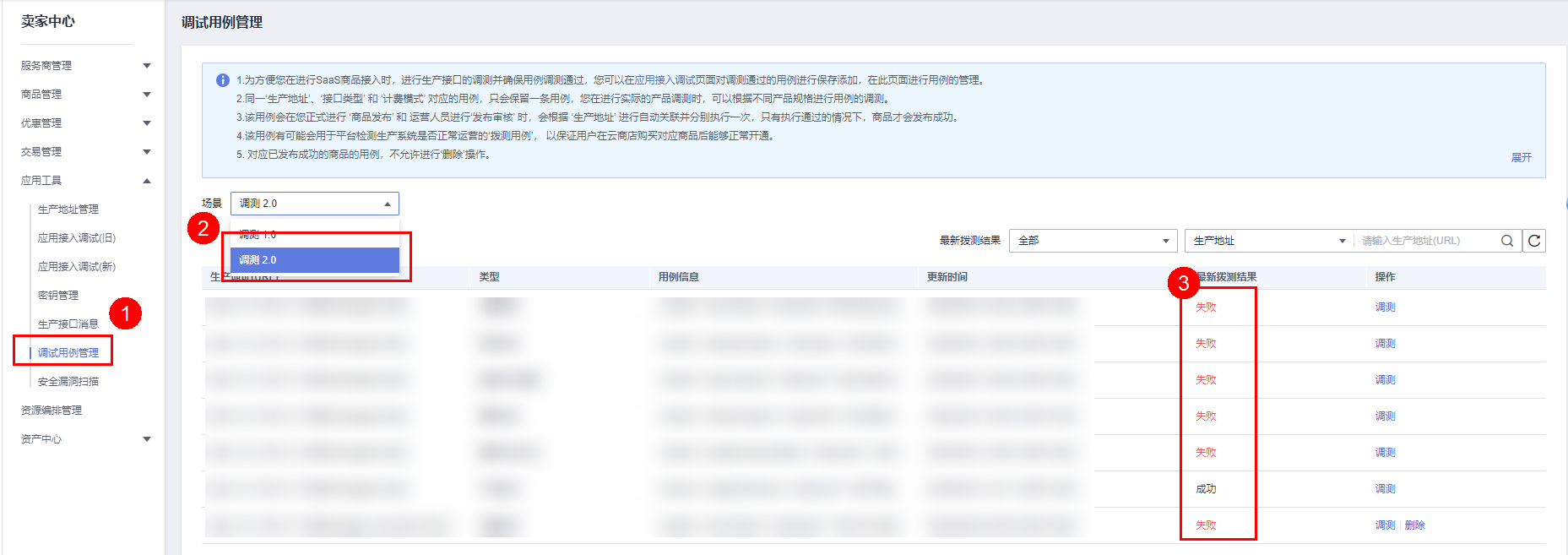Click the 交易管理 sidebar label

pyautogui.click(x=41, y=152)
